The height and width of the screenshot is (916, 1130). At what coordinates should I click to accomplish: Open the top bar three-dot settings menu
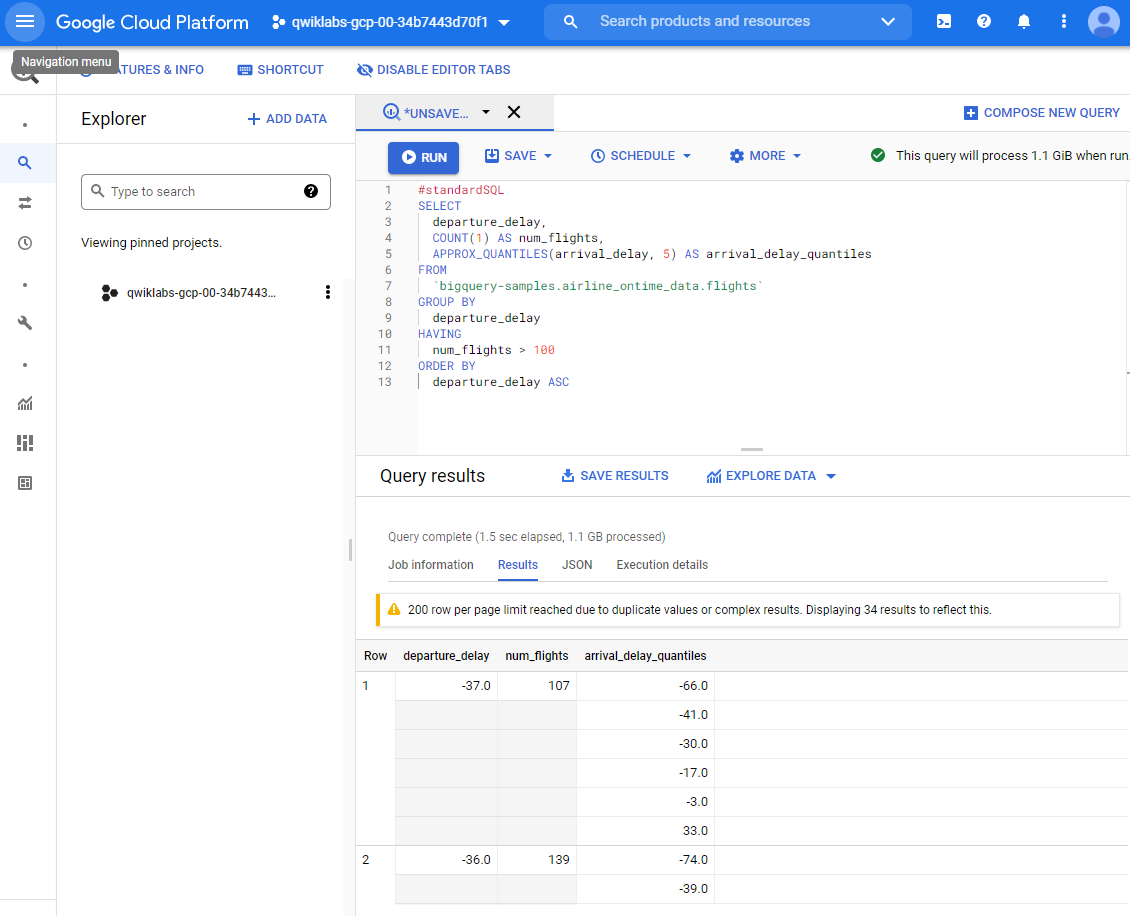click(1064, 22)
